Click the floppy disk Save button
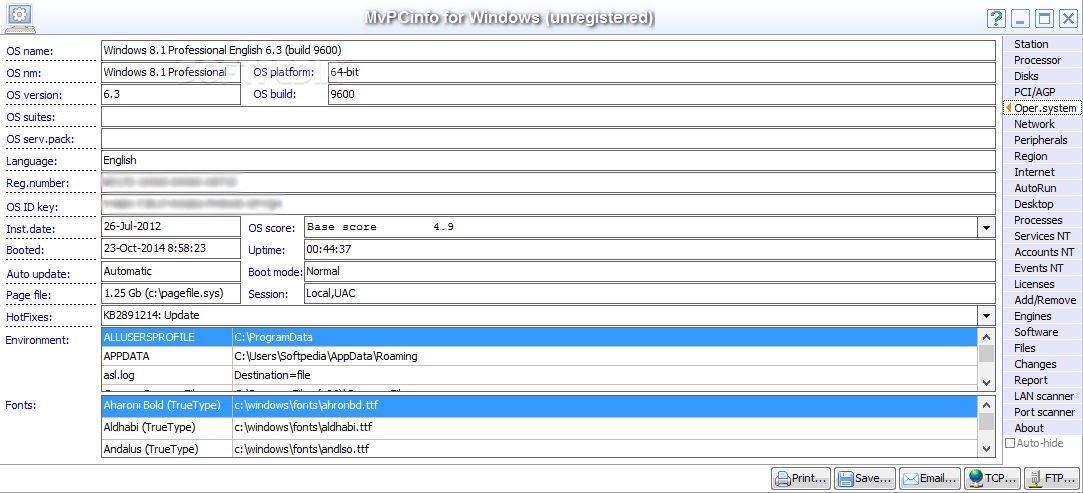 point(865,478)
